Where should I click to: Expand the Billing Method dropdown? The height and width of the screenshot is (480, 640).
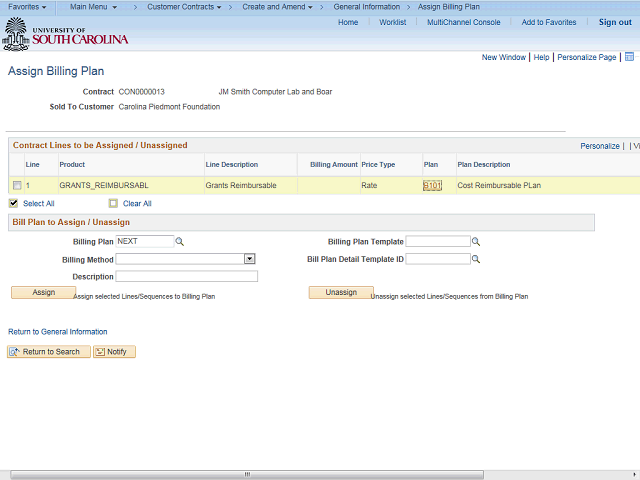[249, 259]
